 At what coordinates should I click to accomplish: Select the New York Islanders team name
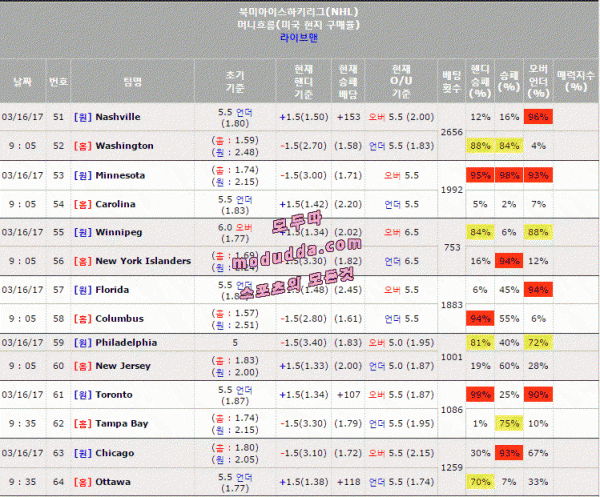(143, 261)
